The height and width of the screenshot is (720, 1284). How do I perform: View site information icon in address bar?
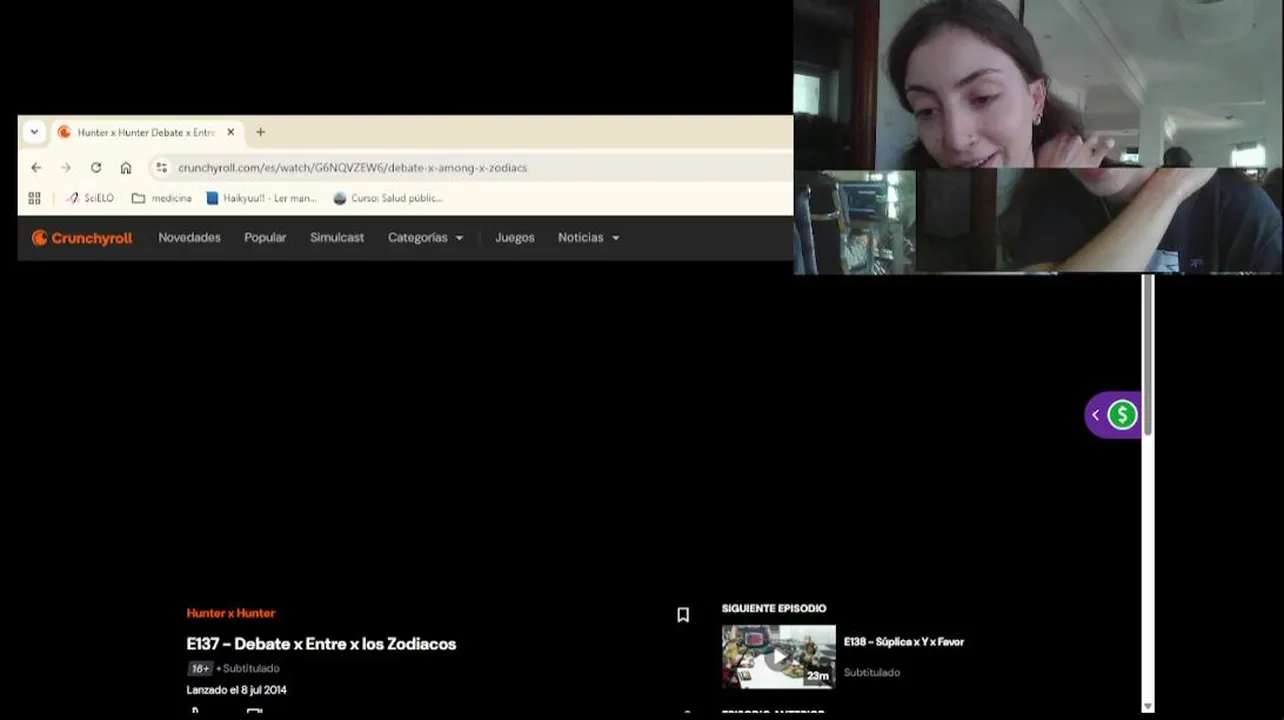(161, 168)
